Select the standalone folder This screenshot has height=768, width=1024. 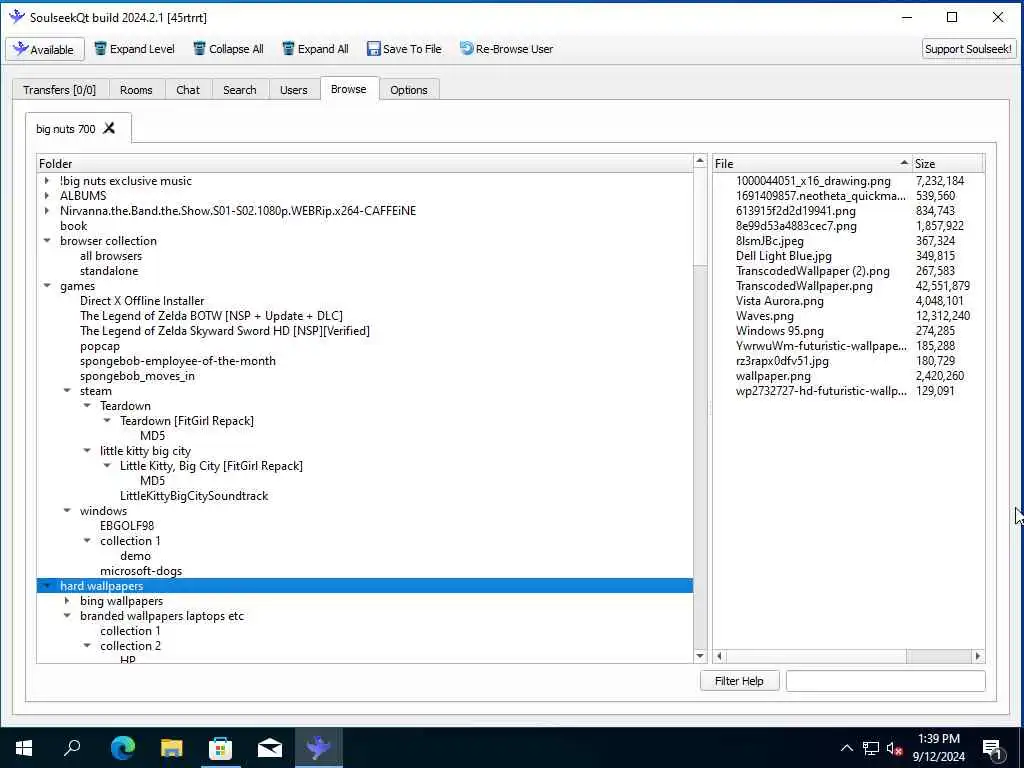[x=109, y=271]
